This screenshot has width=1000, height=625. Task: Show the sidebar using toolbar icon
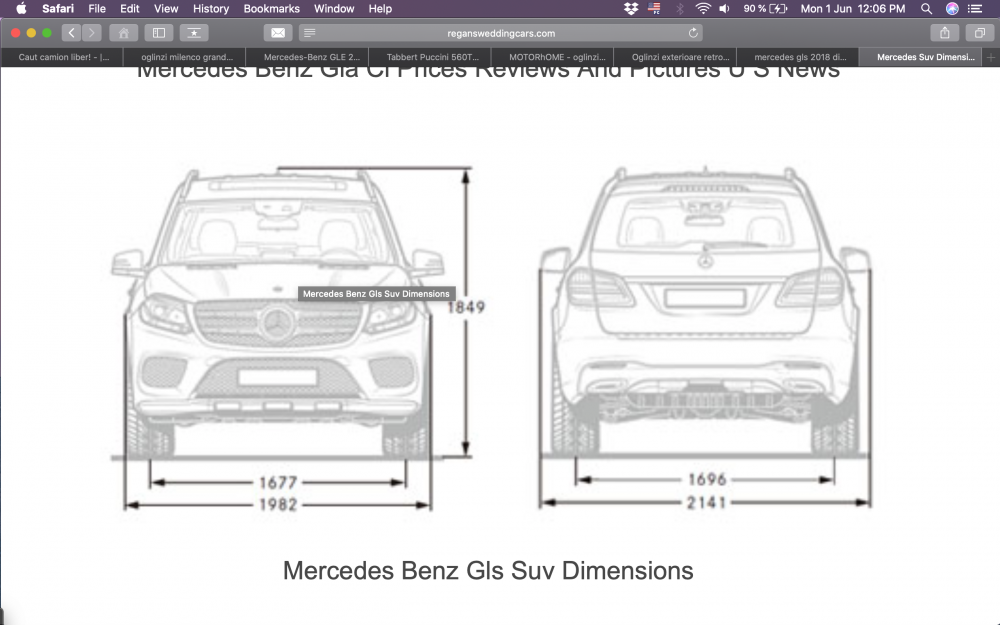[158, 33]
